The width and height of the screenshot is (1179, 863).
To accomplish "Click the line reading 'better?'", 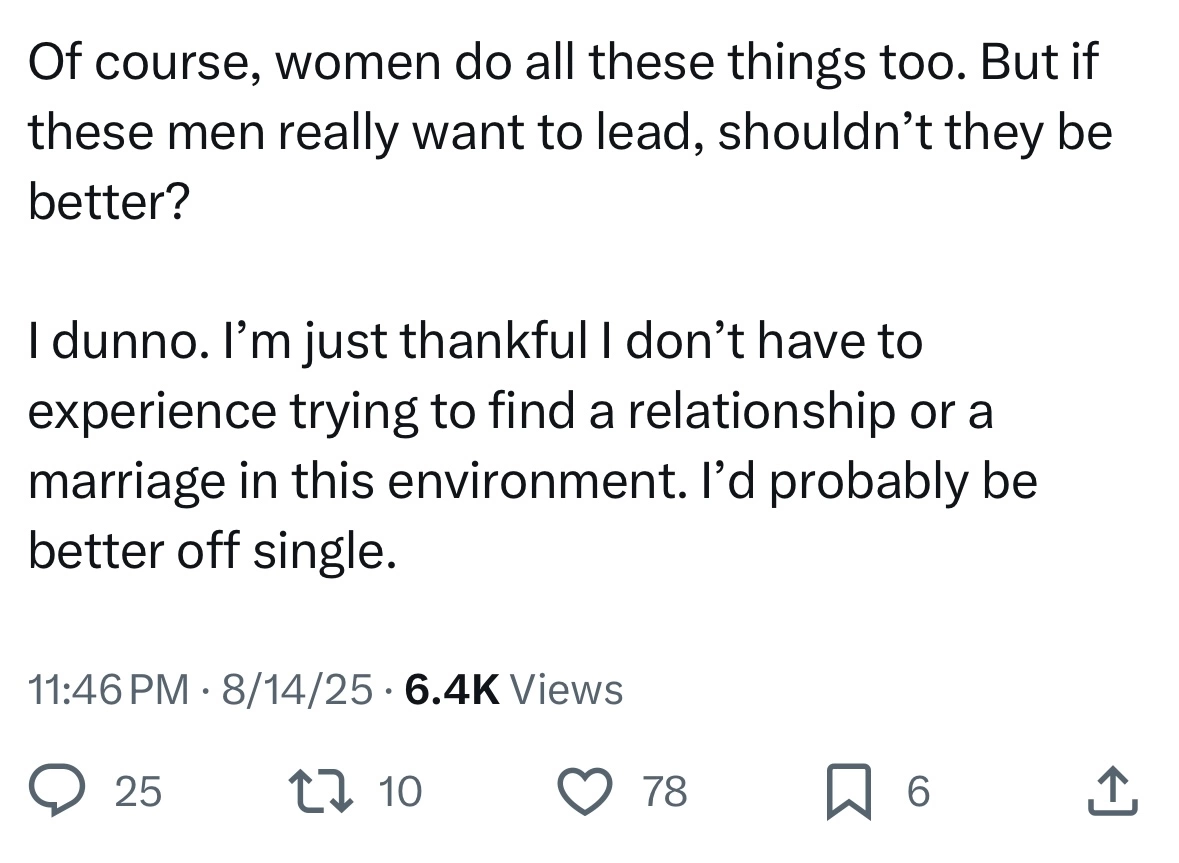I will [109, 202].
